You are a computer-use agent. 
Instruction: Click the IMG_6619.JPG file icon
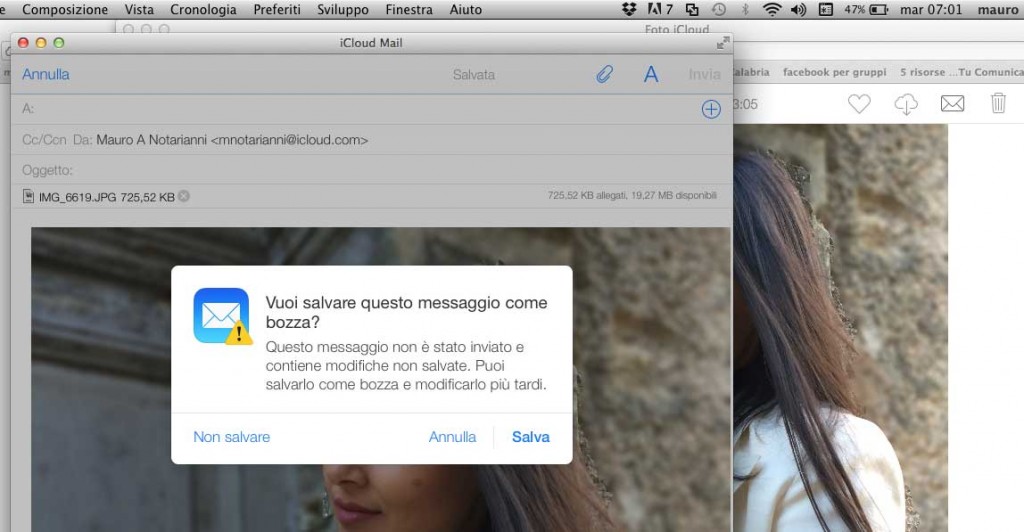pyautogui.click(x=28, y=196)
